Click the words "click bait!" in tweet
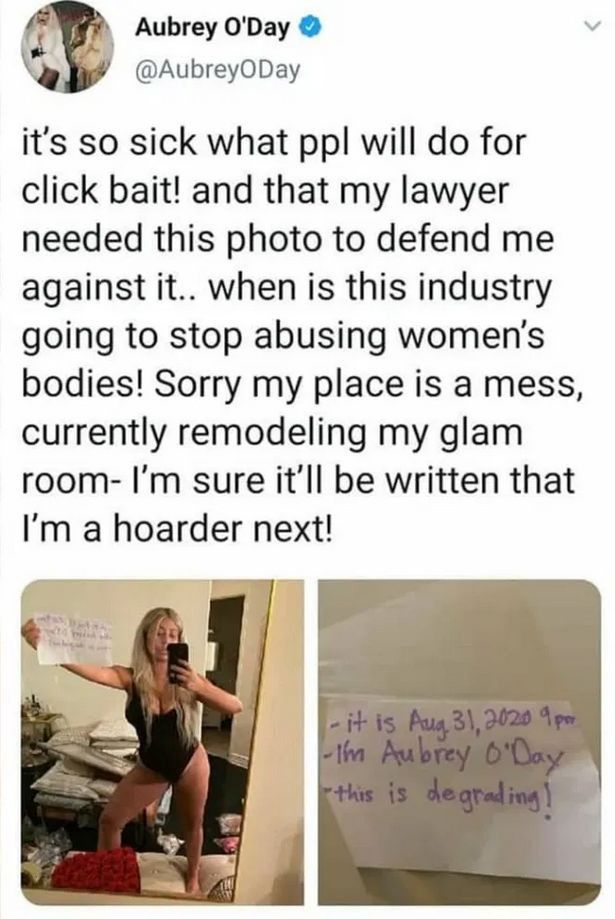The width and height of the screenshot is (615, 919). pos(103,192)
